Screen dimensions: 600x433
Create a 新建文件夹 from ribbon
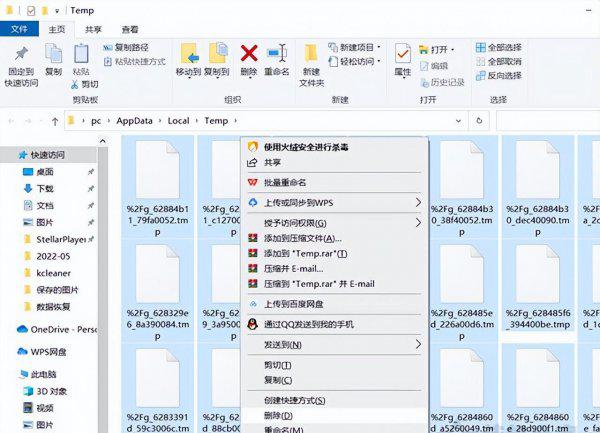311,65
